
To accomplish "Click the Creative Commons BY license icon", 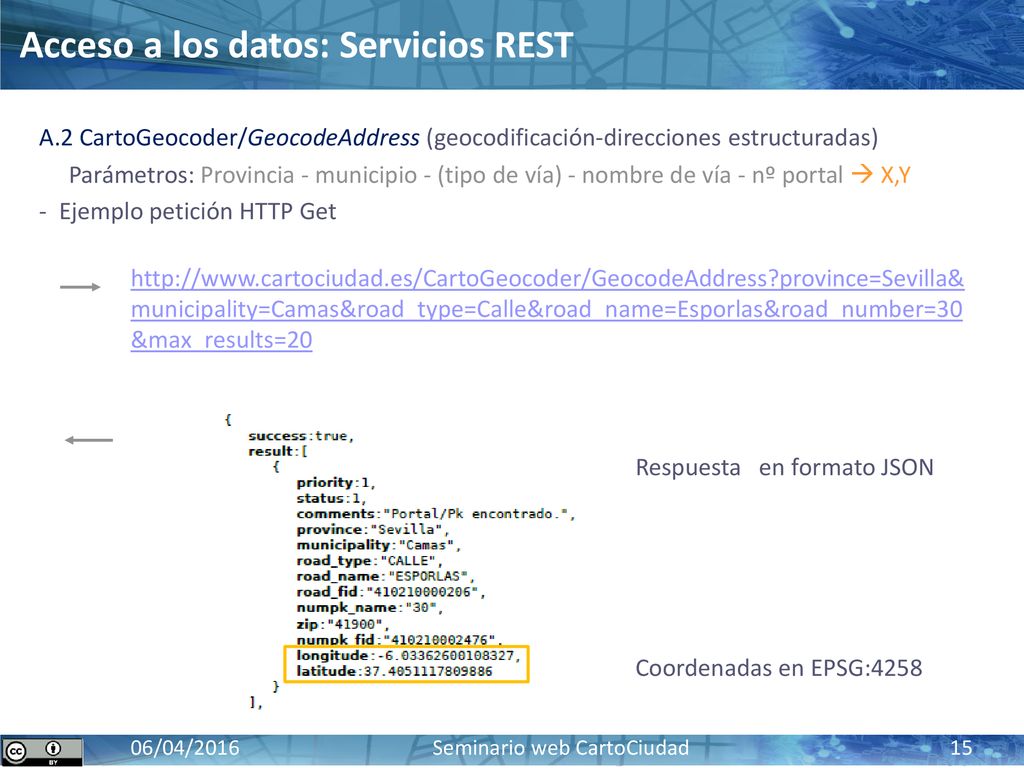I will click(x=42, y=751).
